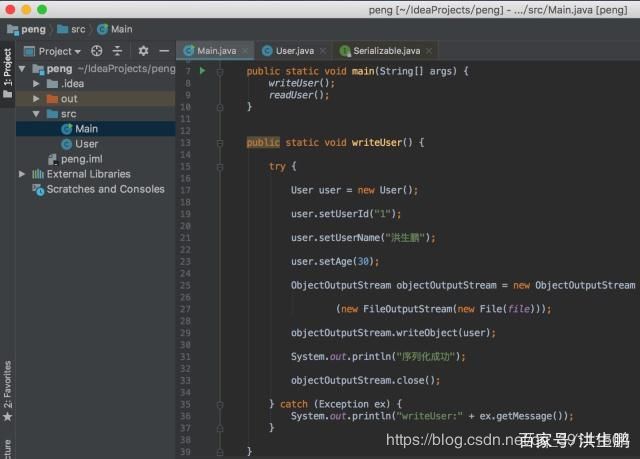
Task: Select Main in the project tree
Action: click(96, 129)
